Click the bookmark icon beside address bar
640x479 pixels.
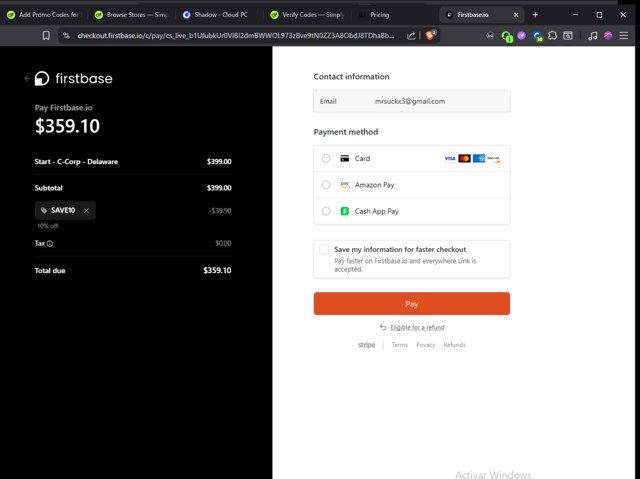(x=46, y=35)
